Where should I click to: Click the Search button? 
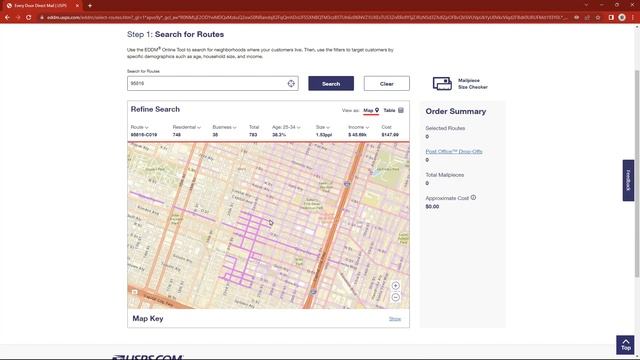[331, 83]
